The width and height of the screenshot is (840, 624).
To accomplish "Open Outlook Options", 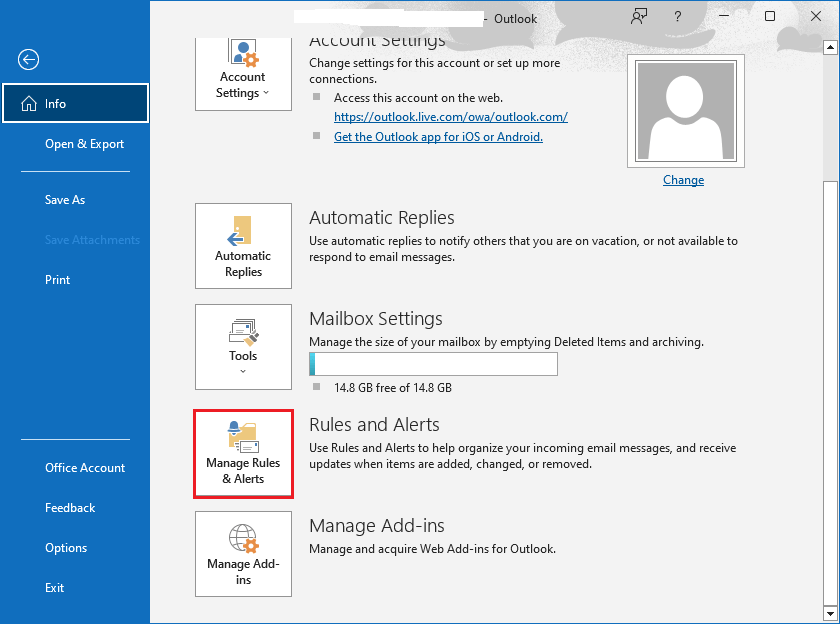I will [x=66, y=548].
